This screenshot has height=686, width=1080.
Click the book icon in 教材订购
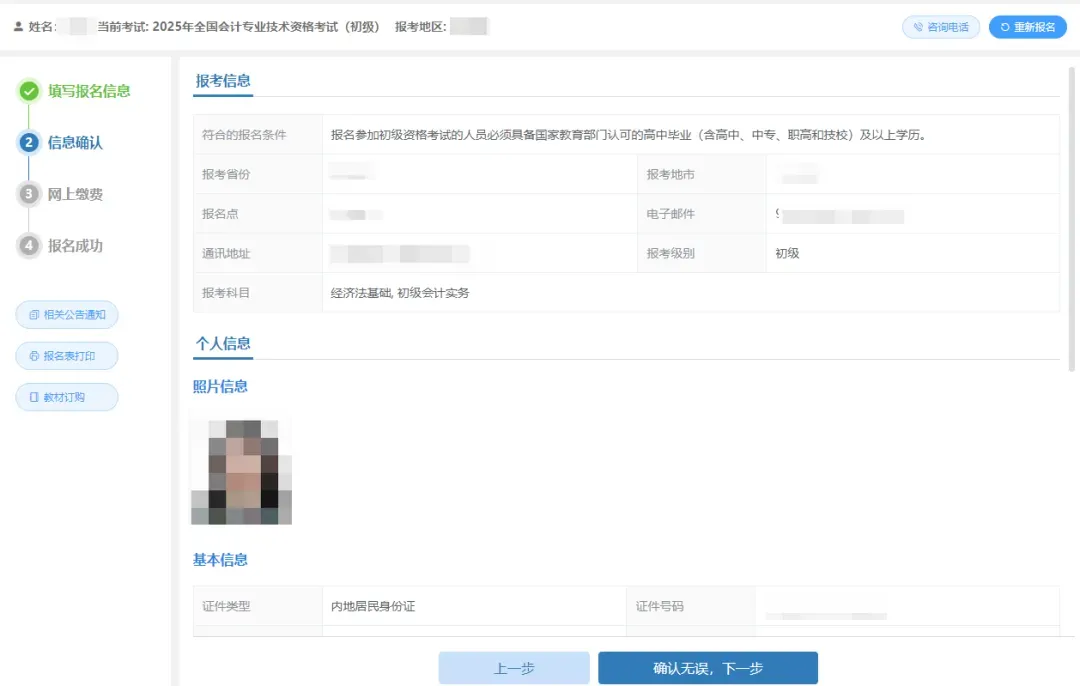click(34, 397)
